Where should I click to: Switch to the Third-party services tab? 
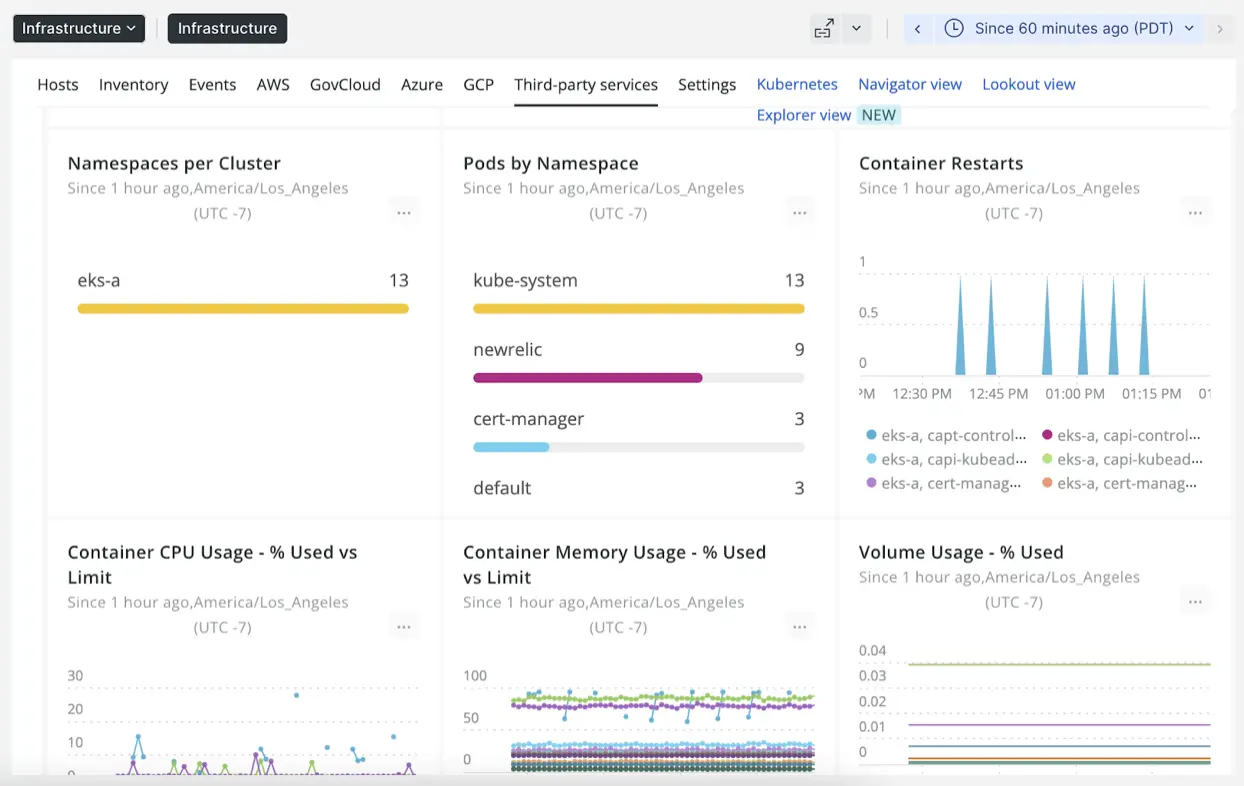pyautogui.click(x=586, y=84)
